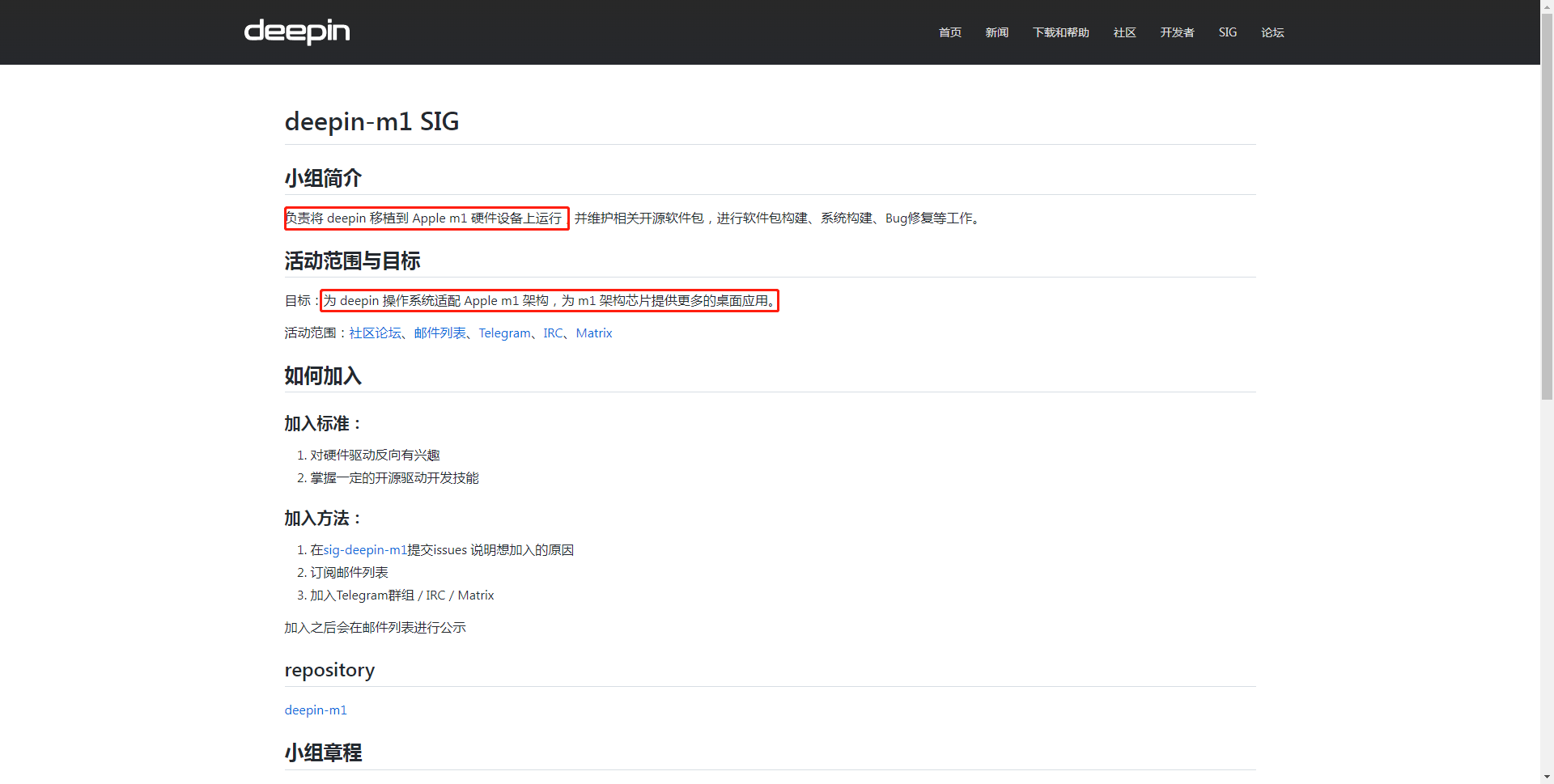This screenshot has width=1554, height=784.
Task: Open the Telegram link
Action: coord(504,333)
